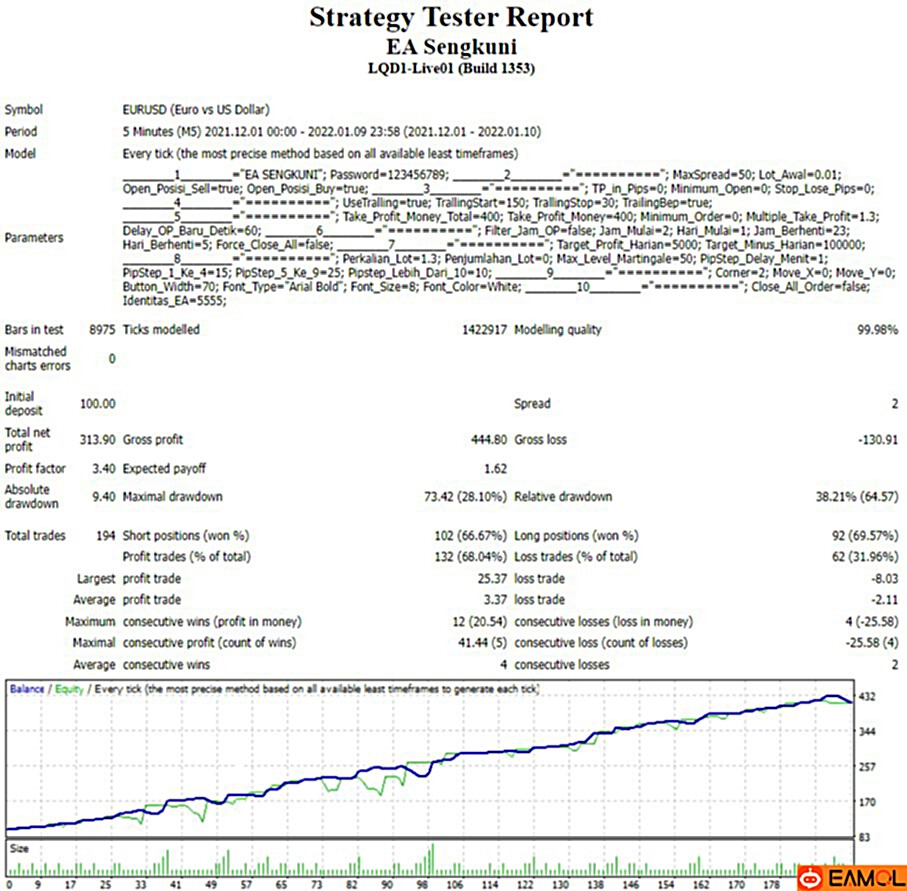Click the "Parameters" row label
Image resolution: width=907 pixels, height=891 pixels.
coord(34,237)
